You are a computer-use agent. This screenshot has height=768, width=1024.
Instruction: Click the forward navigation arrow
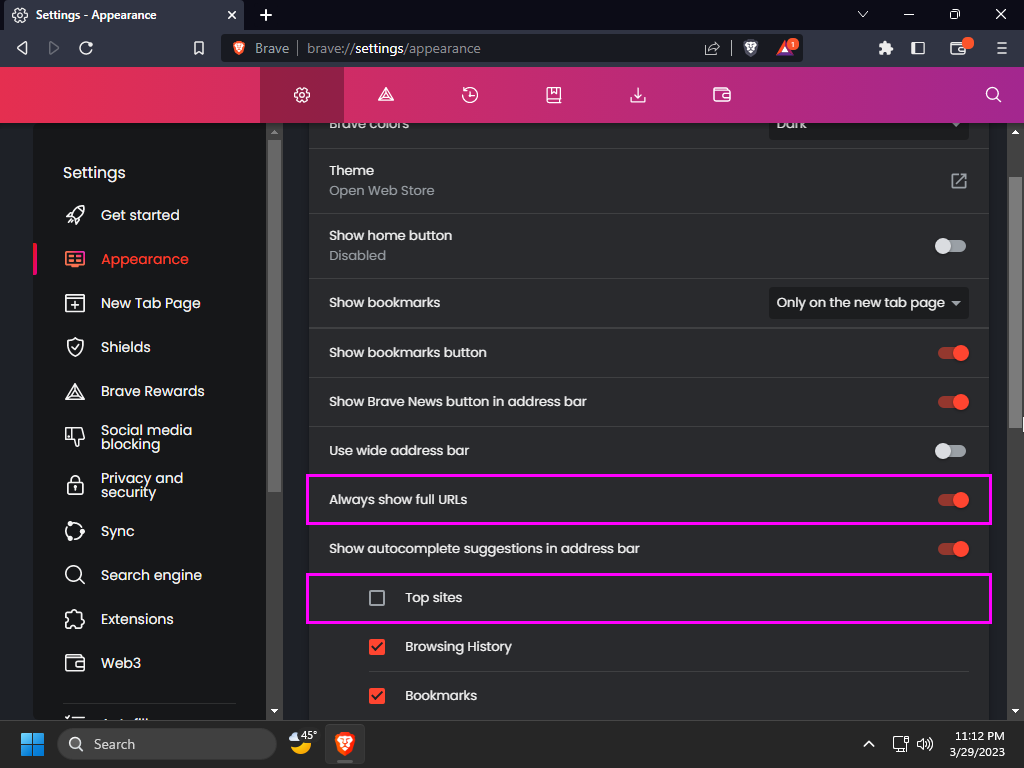tap(54, 48)
